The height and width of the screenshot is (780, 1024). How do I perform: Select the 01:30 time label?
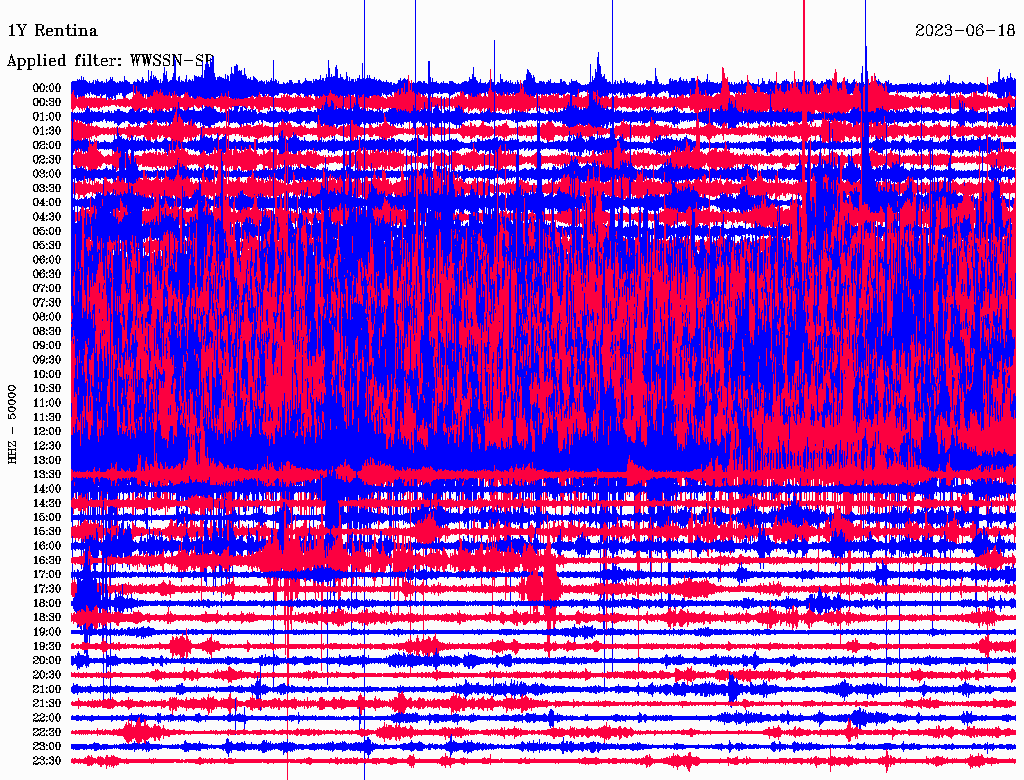(x=47, y=131)
